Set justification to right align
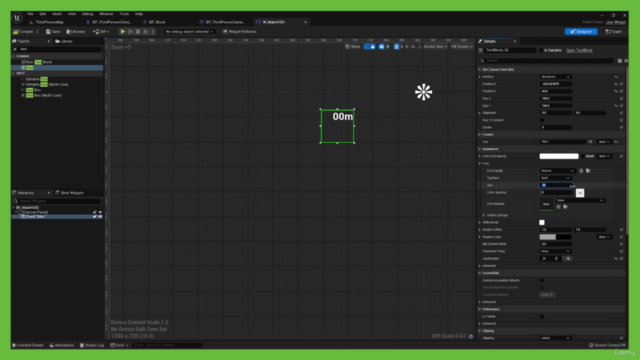Viewport: 640px width, 360px height. (568, 259)
